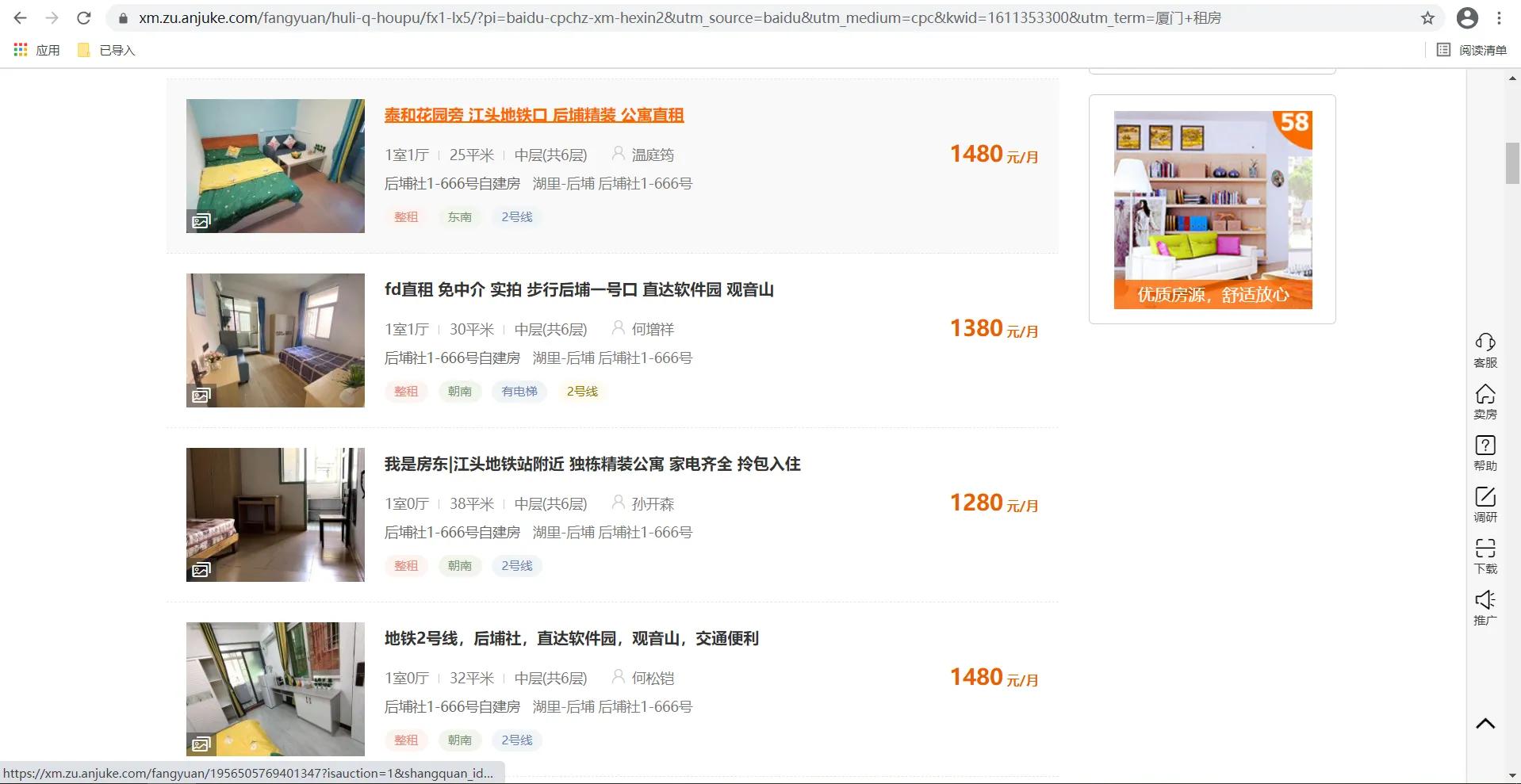Open the 帮助 help question icon
Screen dimensions: 1521x784
click(1485, 453)
